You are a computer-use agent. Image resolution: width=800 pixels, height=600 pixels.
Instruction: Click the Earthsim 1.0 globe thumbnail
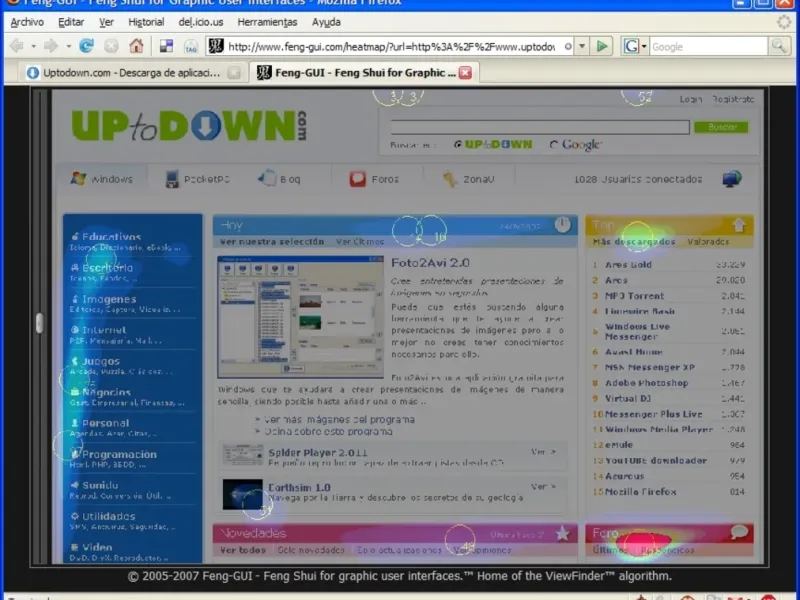point(242,494)
